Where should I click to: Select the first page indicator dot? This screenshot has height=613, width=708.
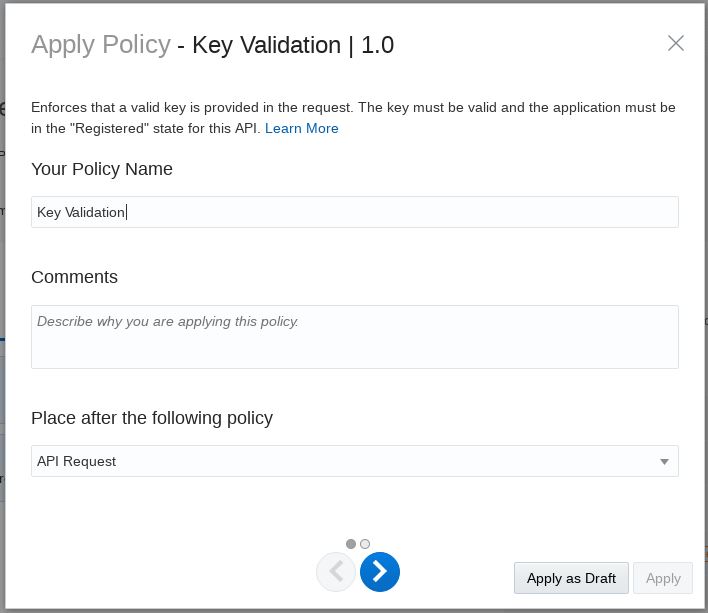pyautogui.click(x=351, y=544)
